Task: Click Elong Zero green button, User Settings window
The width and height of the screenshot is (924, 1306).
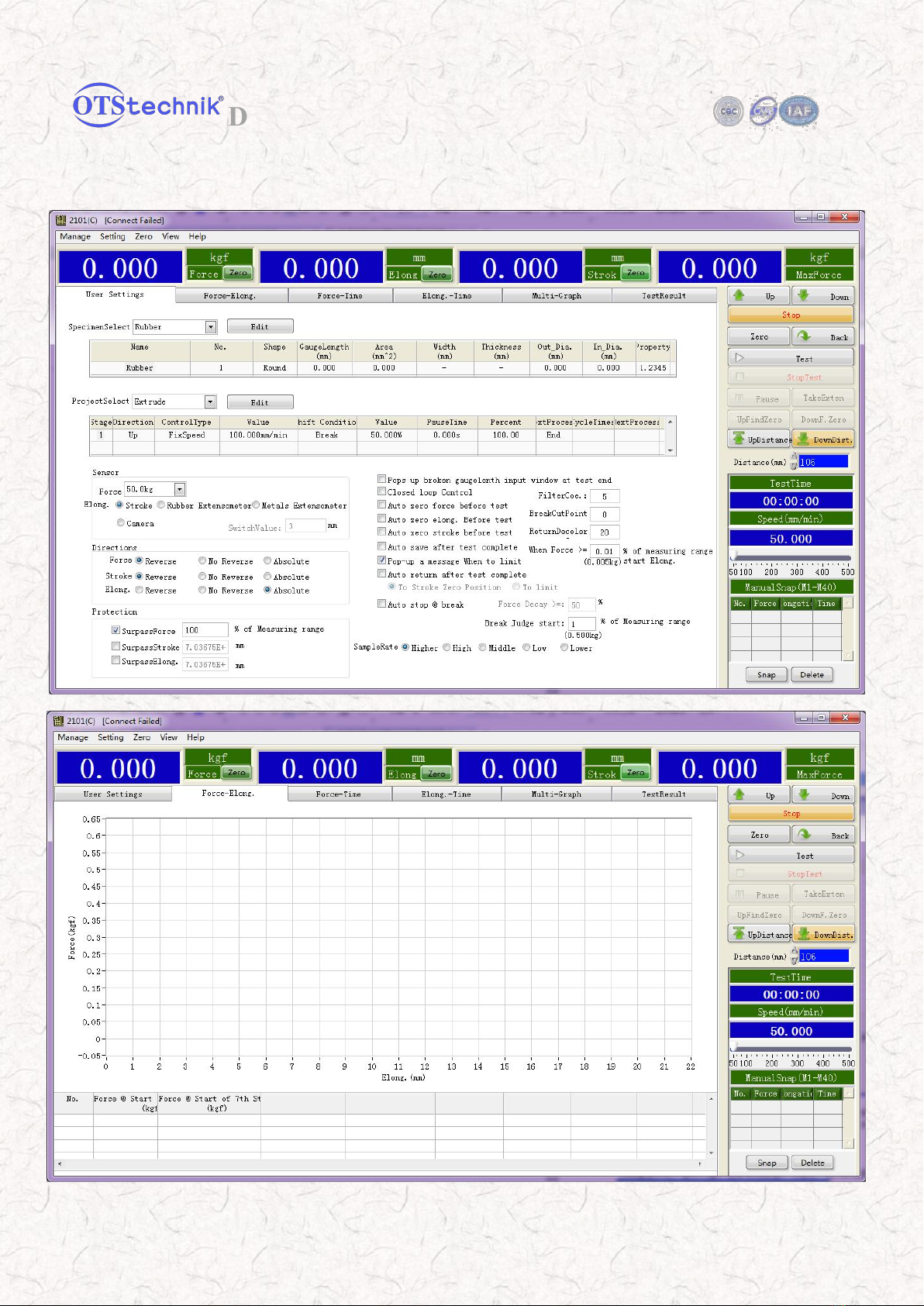Action: 437,274
